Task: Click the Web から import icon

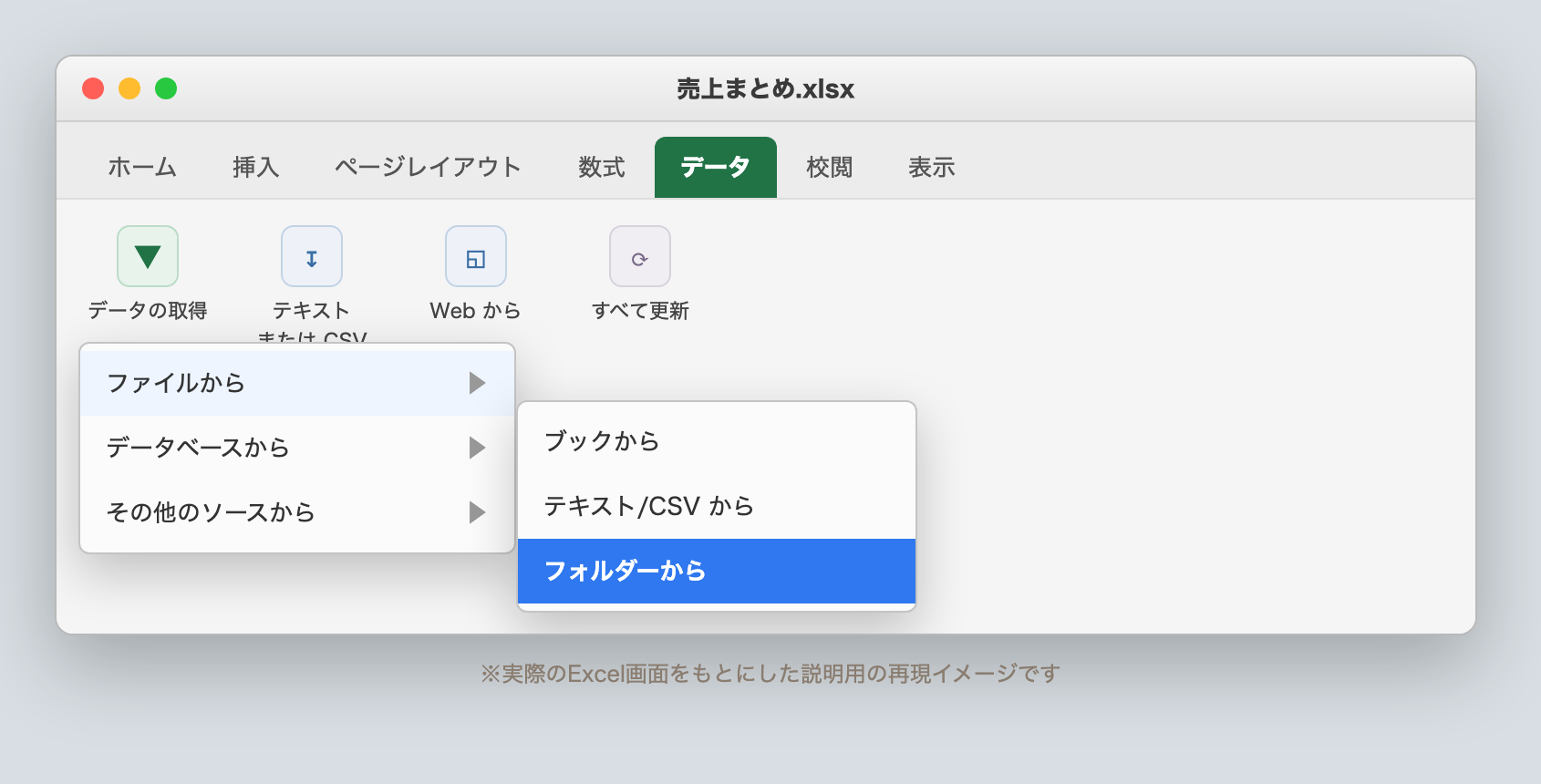Action: pyautogui.click(x=476, y=256)
